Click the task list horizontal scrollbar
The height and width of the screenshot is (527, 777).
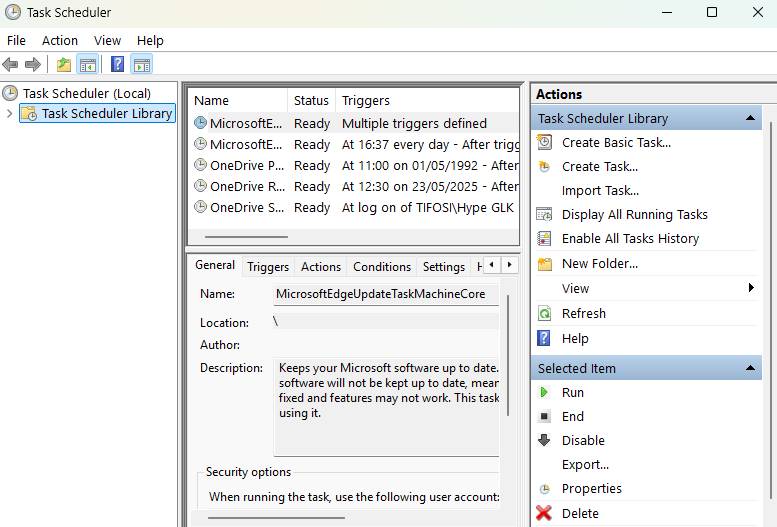click(246, 237)
